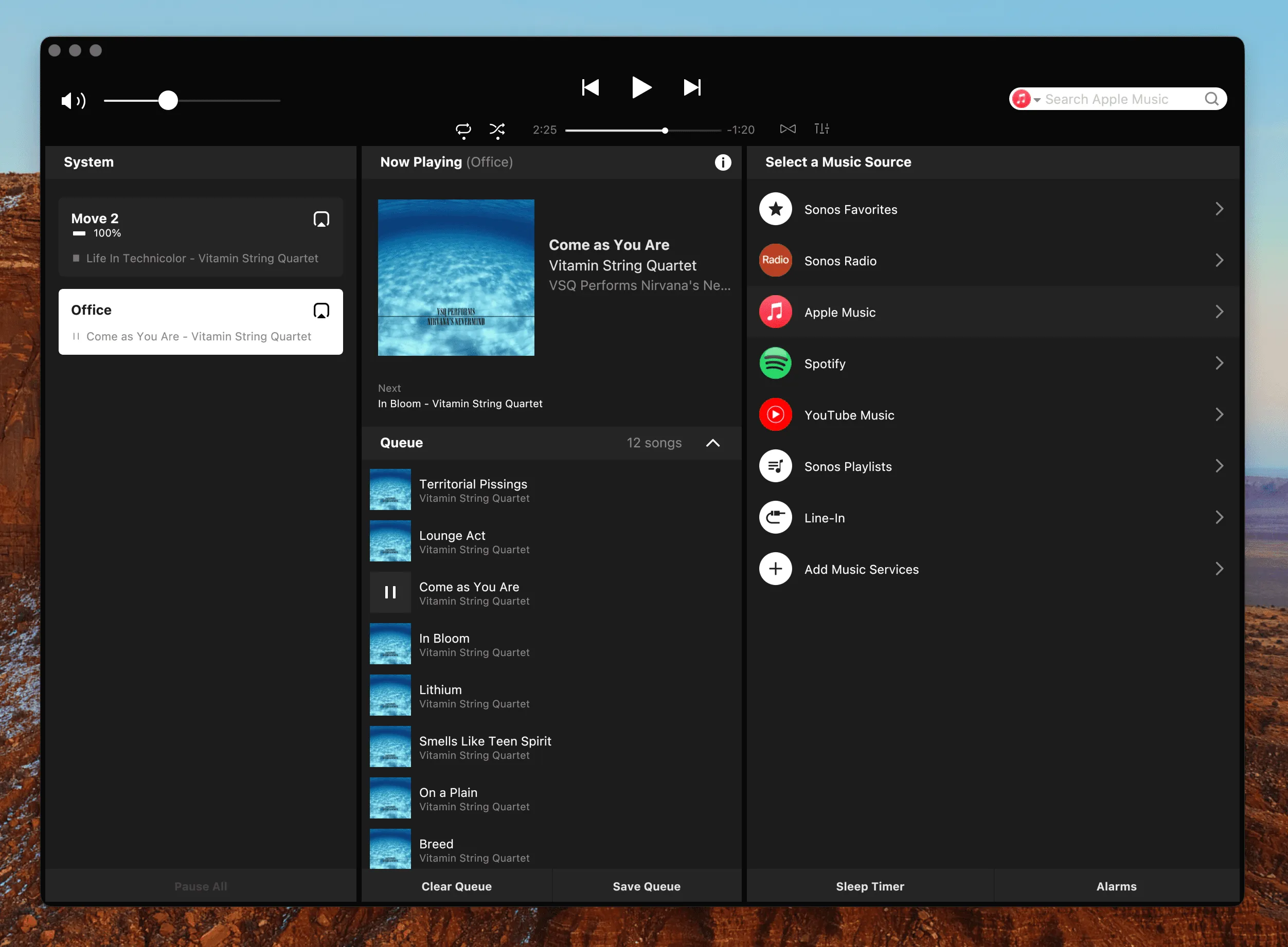Click the Spotify source label
Viewport: 1288px width, 947px height.
825,364
